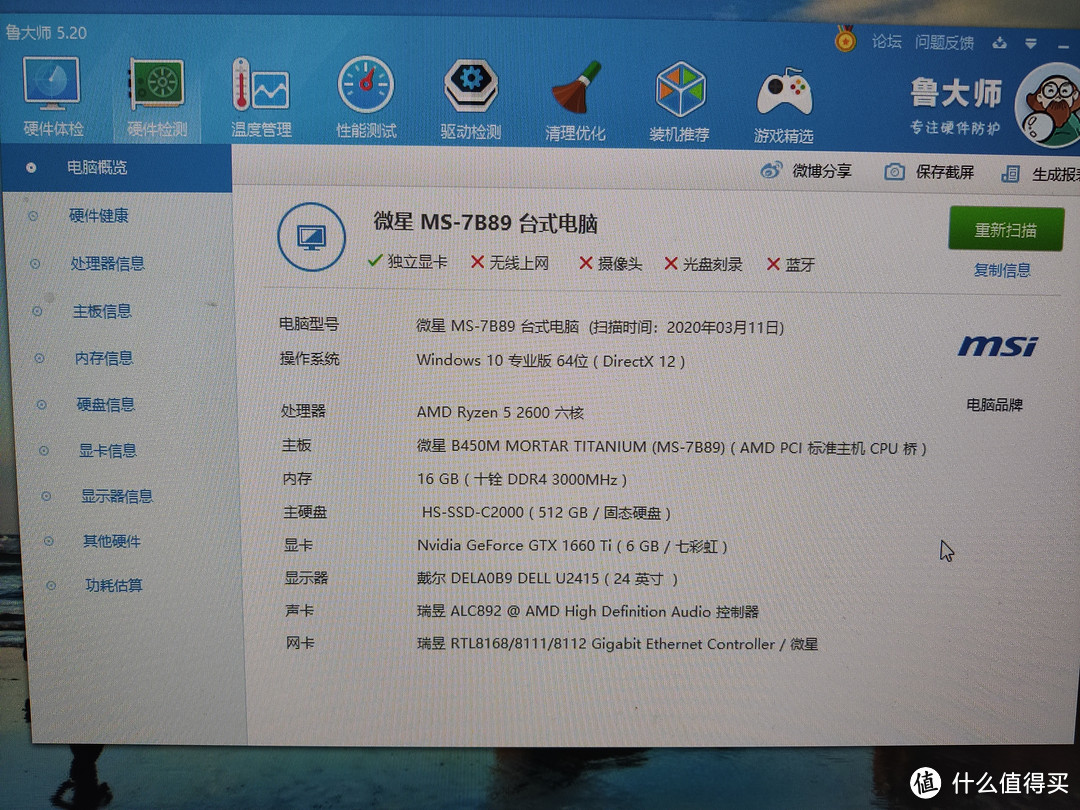Open 功耗估算 in the sidebar
Image resolution: width=1080 pixels, height=810 pixels.
(x=114, y=585)
